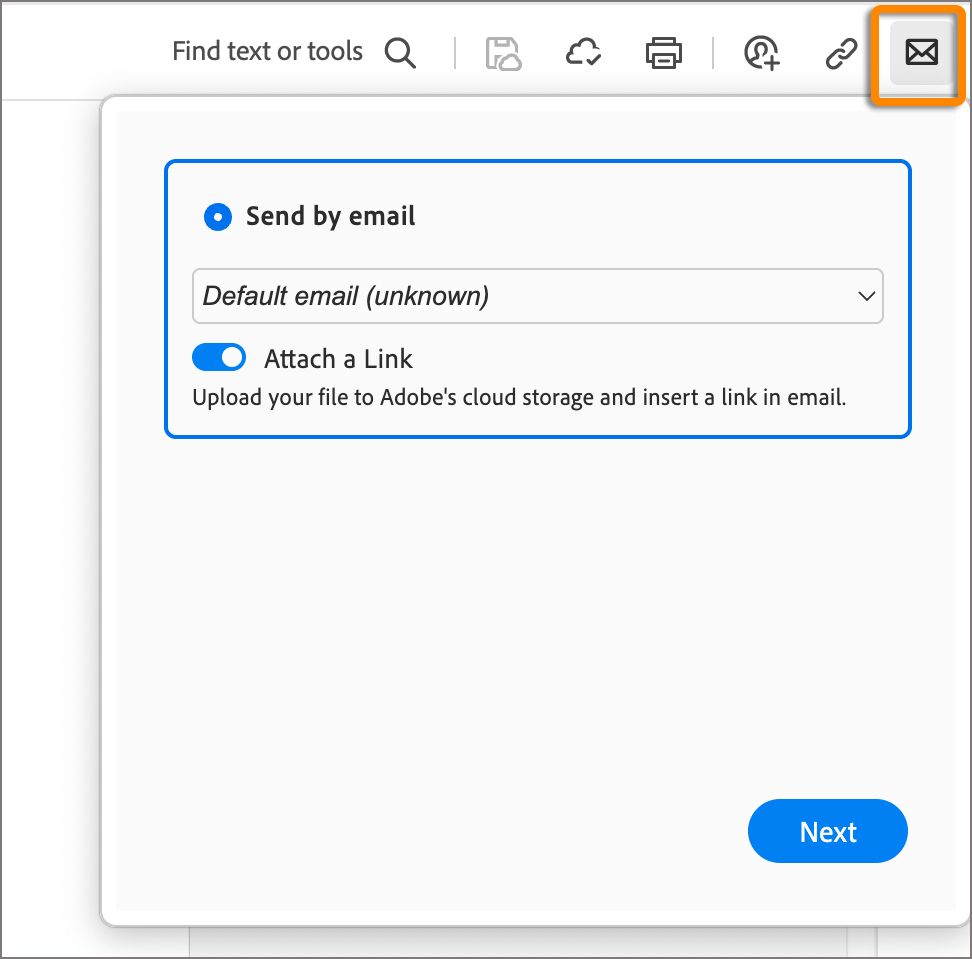The height and width of the screenshot is (959, 972).
Task: Expand the email client selection chevron
Action: (864, 296)
